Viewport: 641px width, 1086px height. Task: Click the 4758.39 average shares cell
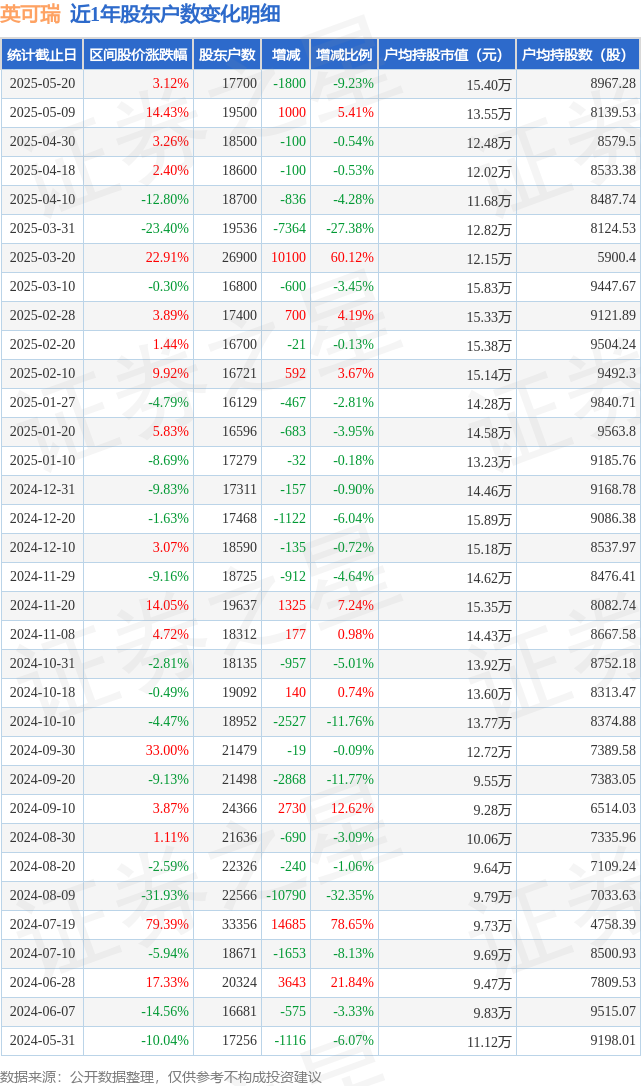(613, 924)
